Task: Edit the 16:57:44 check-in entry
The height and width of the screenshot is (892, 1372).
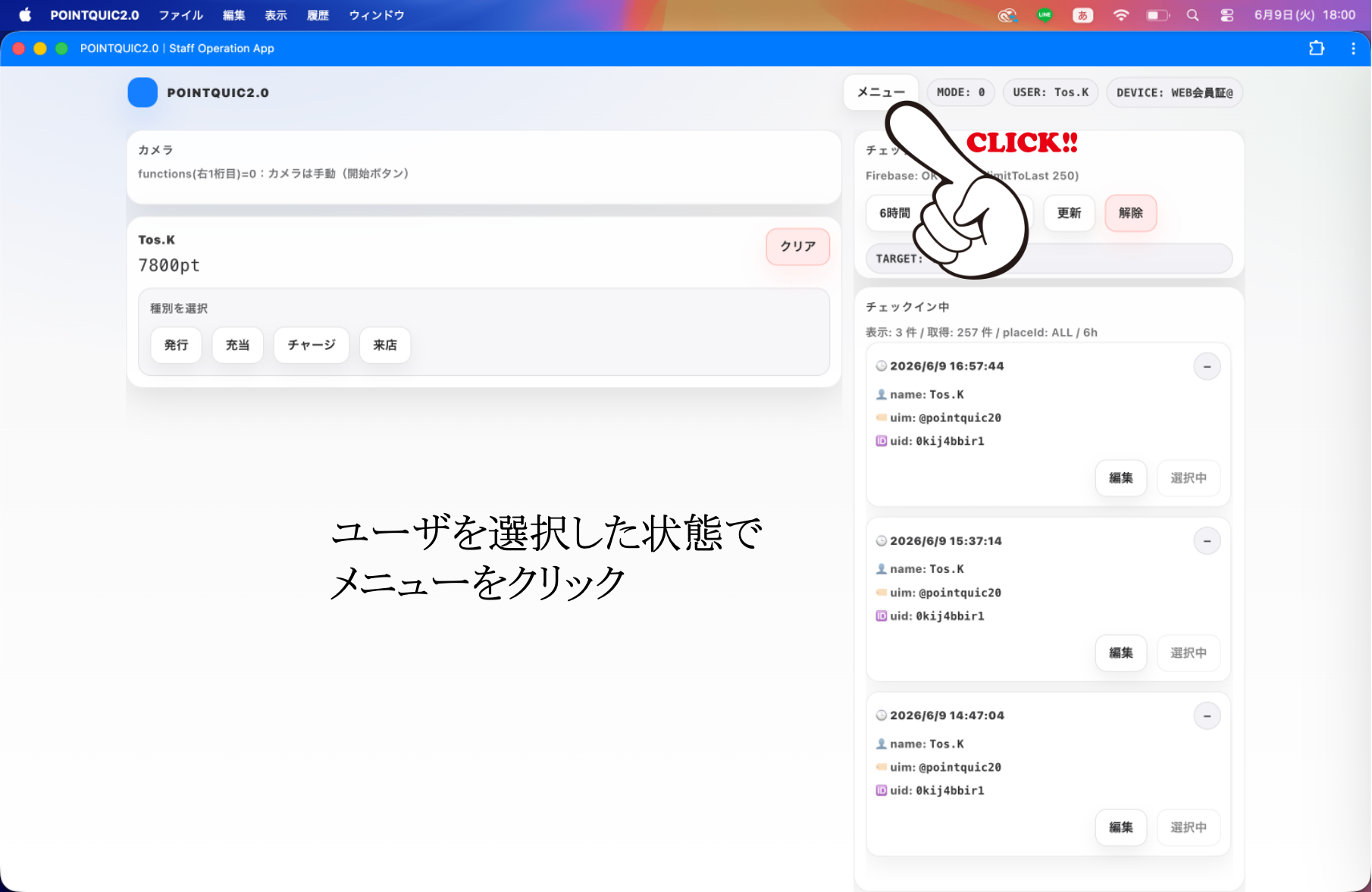Action: (1121, 478)
